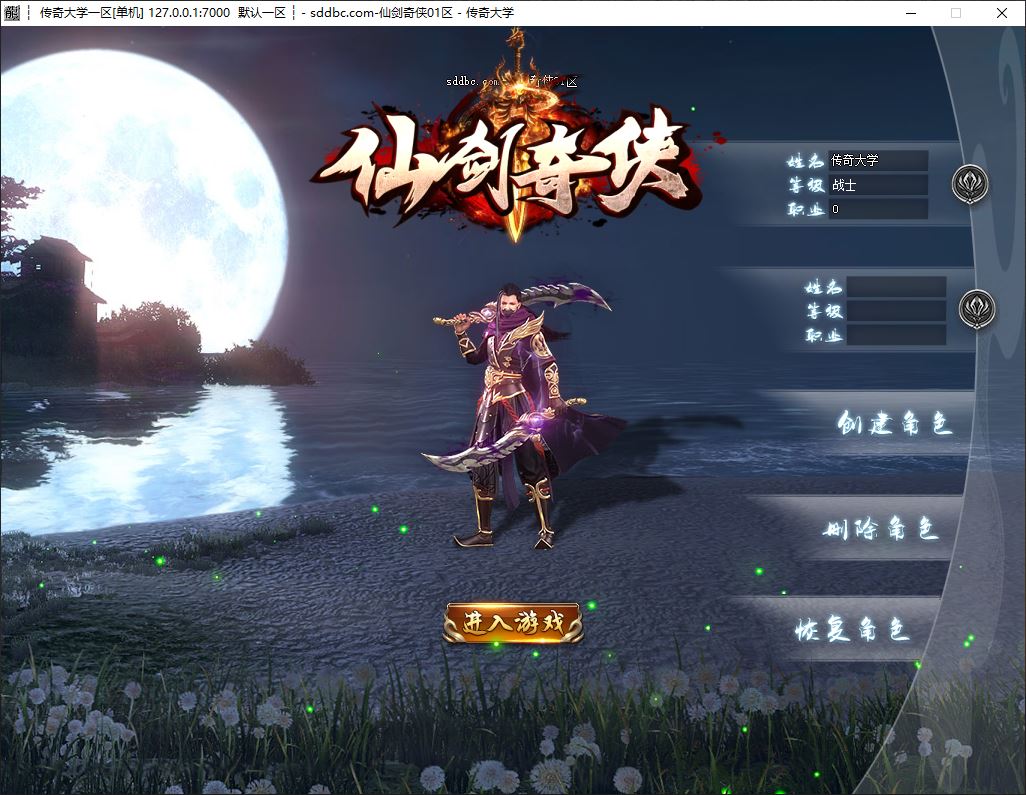The height and width of the screenshot is (795, 1026).
Task: Click the 进入游戏 enter game button
Action: click(x=513, y=622)
